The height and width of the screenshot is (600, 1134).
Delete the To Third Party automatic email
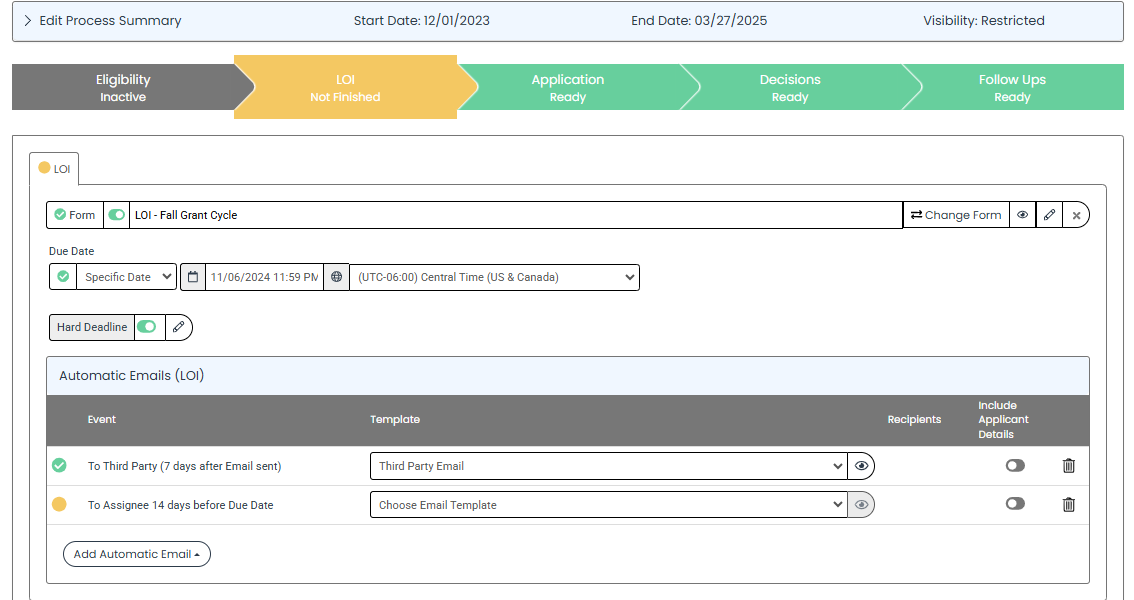pos(1068,466)
